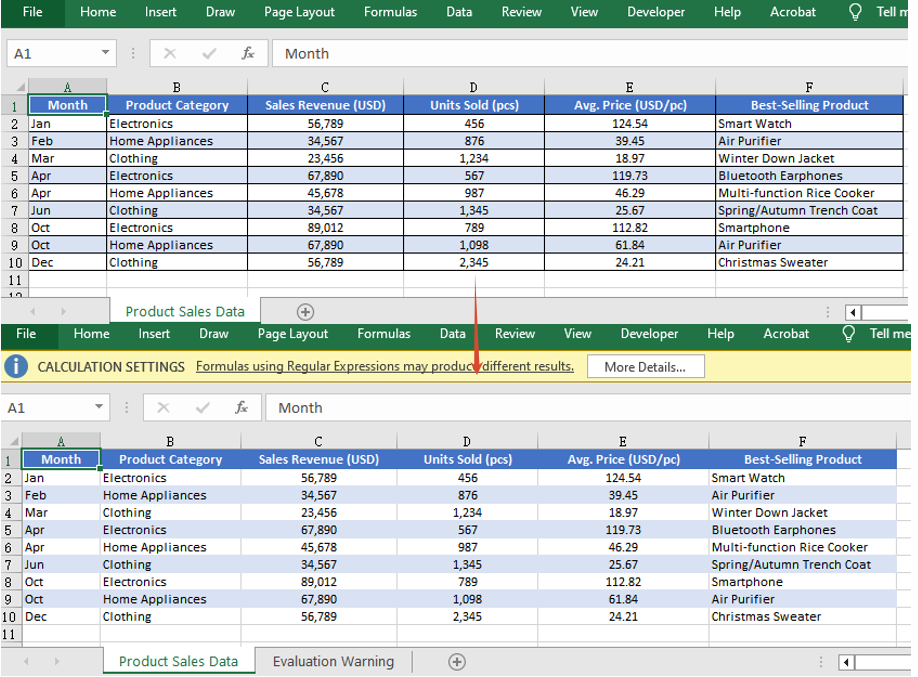Open the Name Box dropdown in top window

(x=105, y=53)
